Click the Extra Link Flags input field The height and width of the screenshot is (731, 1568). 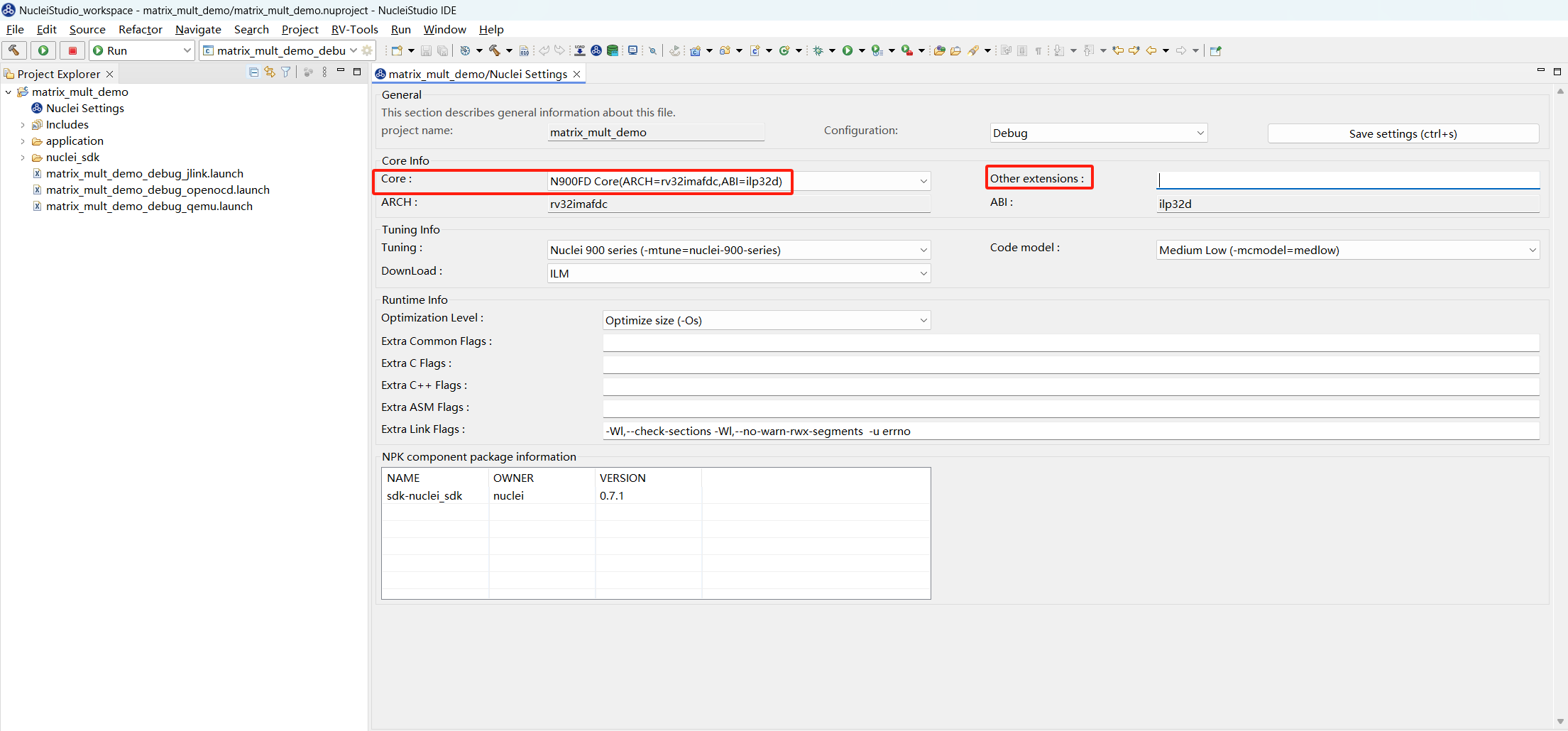pos(1071,431)
